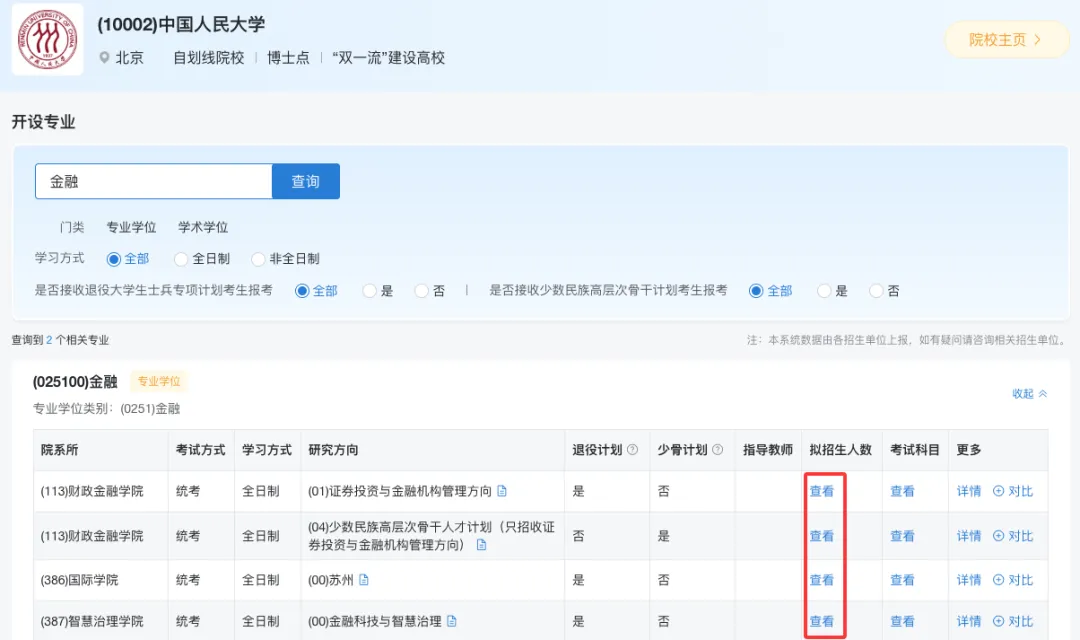The image size is (1080, 640).
Task: View 拟招生人数 for 证券投资与金融机构管理方向 row
Action: [x=822, y=491]
